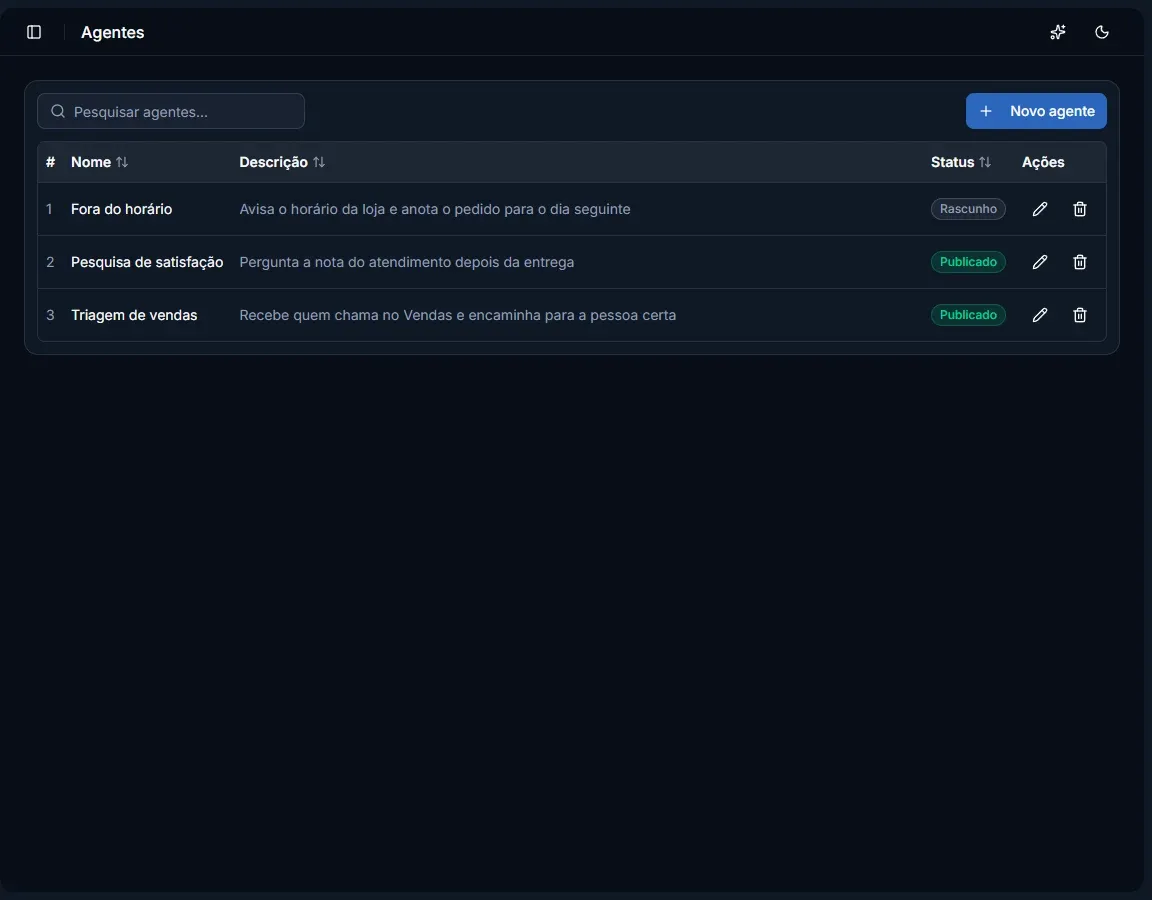Click the search magnifier icon
This screenshot has width=1152, height=900.
[58, 111]
